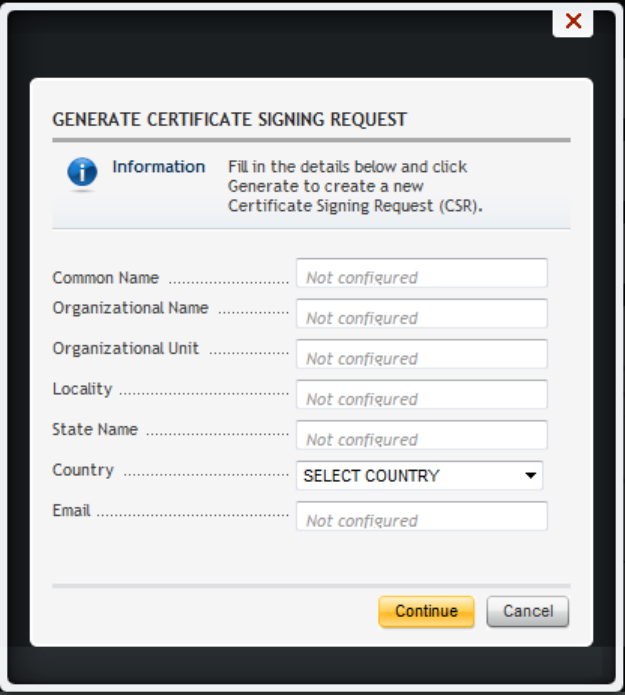625x695 pixels.
Task: Click the Generate Certificate Signing Request heading
Action: [229, 120]
